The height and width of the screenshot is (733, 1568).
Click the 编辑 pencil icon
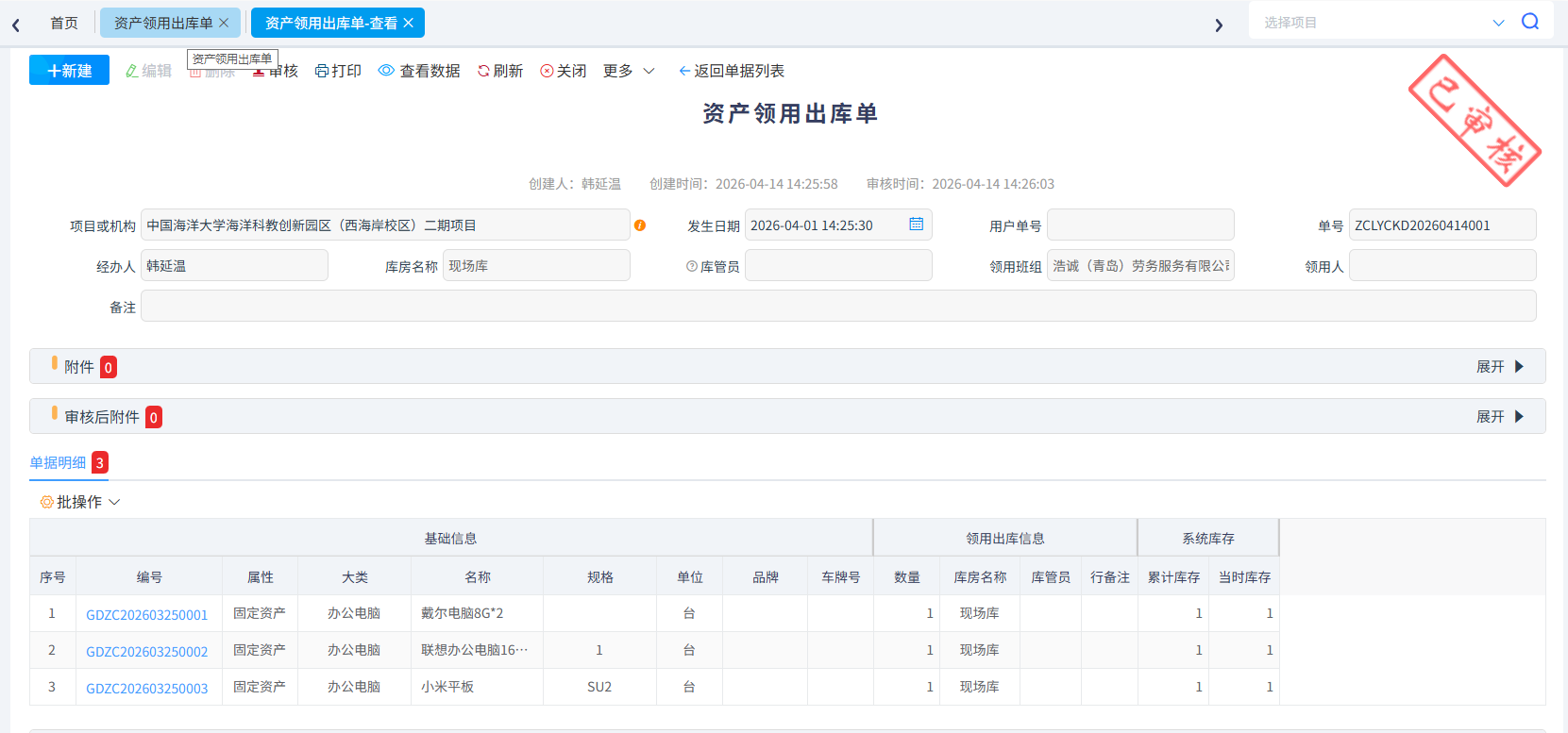[x=131, y=71]
